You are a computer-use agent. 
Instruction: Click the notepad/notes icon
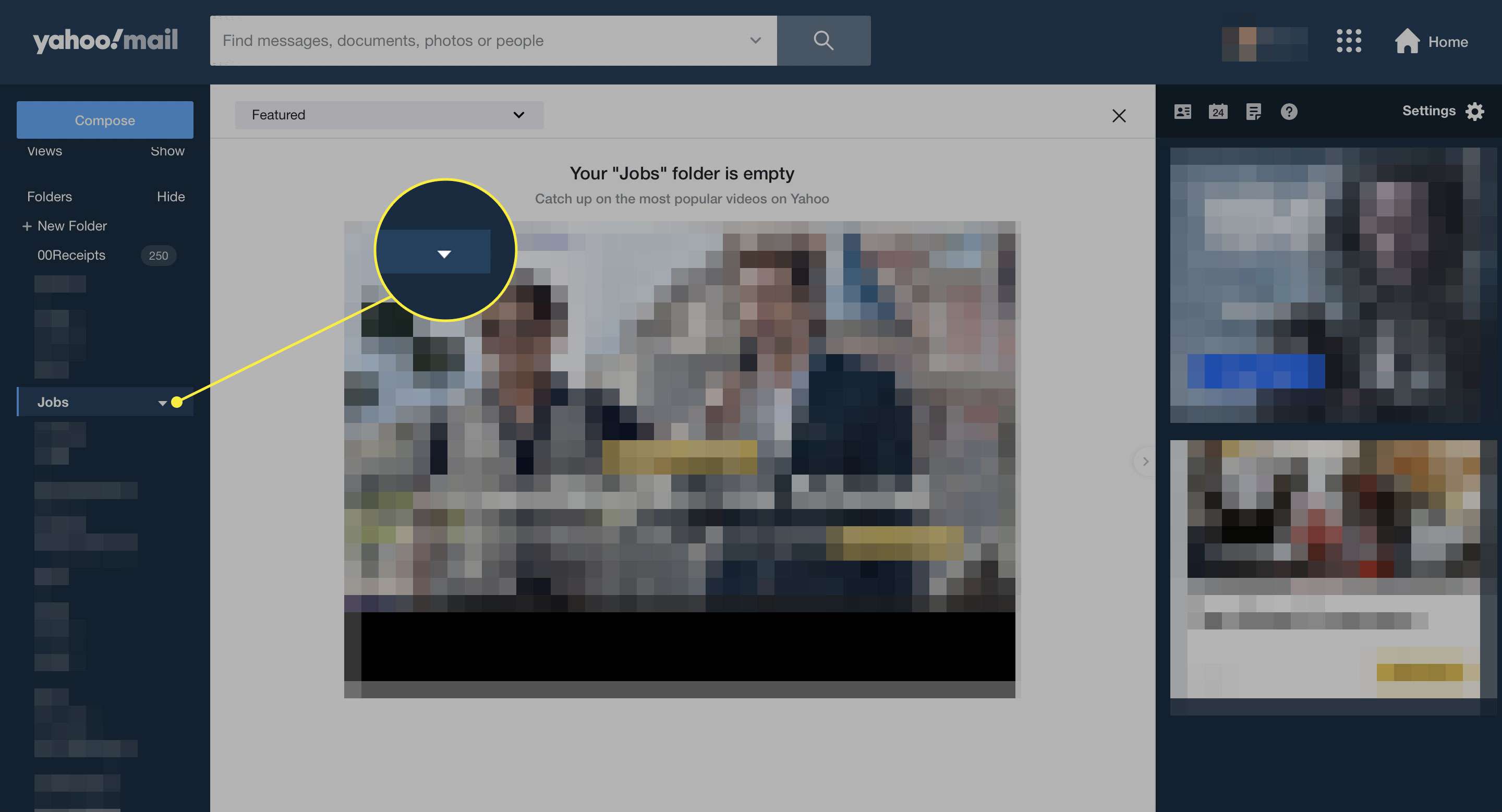tap(1253, 111)
